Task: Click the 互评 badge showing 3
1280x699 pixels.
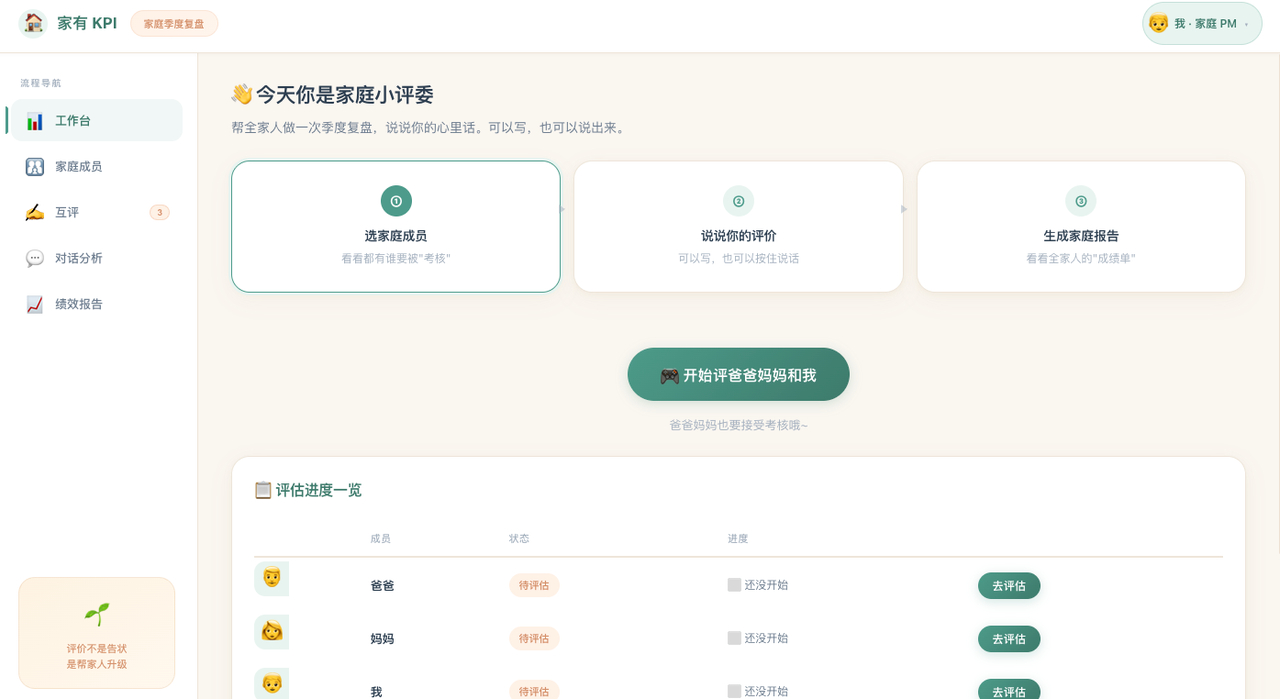Action: [x=159, y=212]
